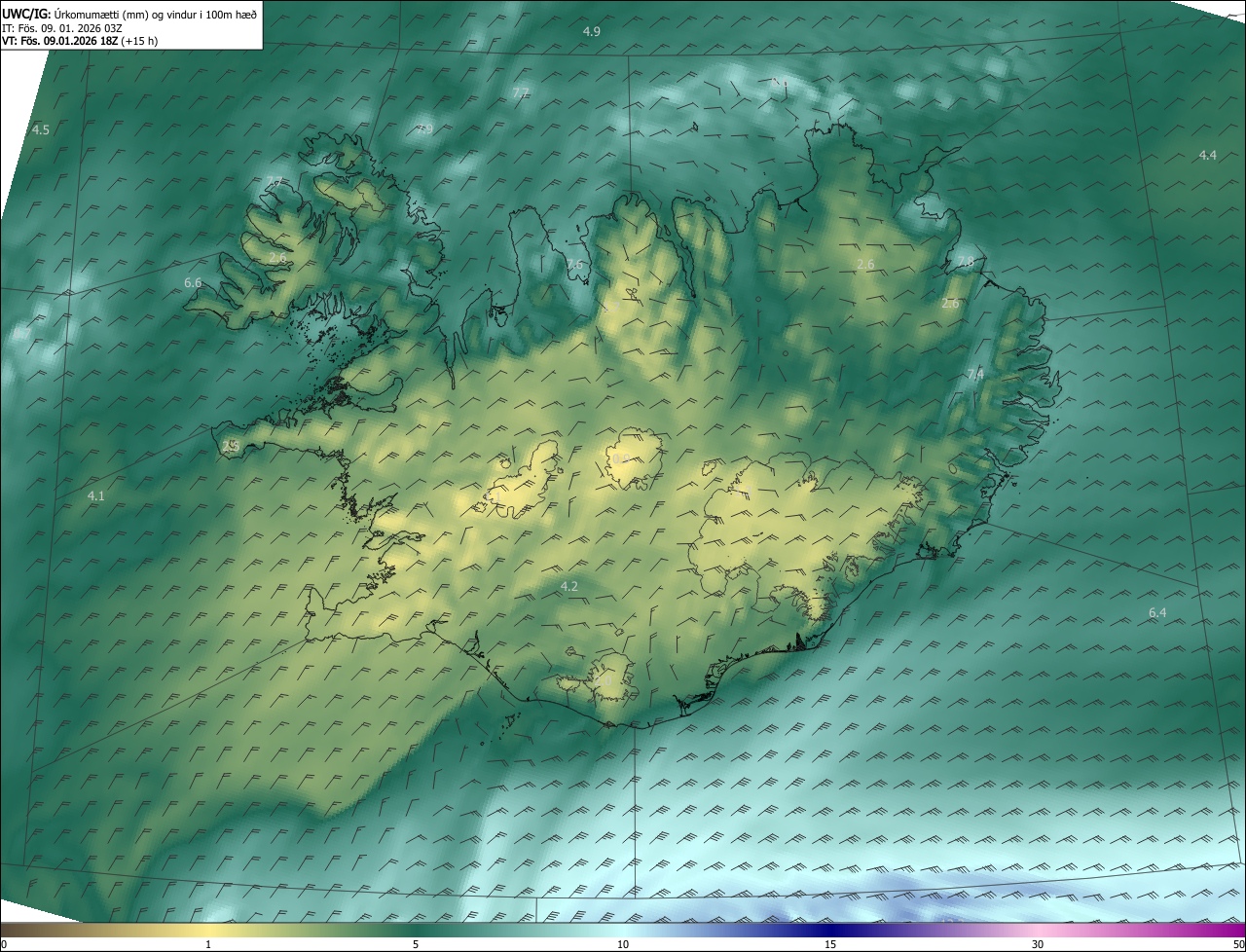Click the 7.4 value in the eastern fjords
Viewport: 1246px width, 952px height.
(x=975, y=375)
